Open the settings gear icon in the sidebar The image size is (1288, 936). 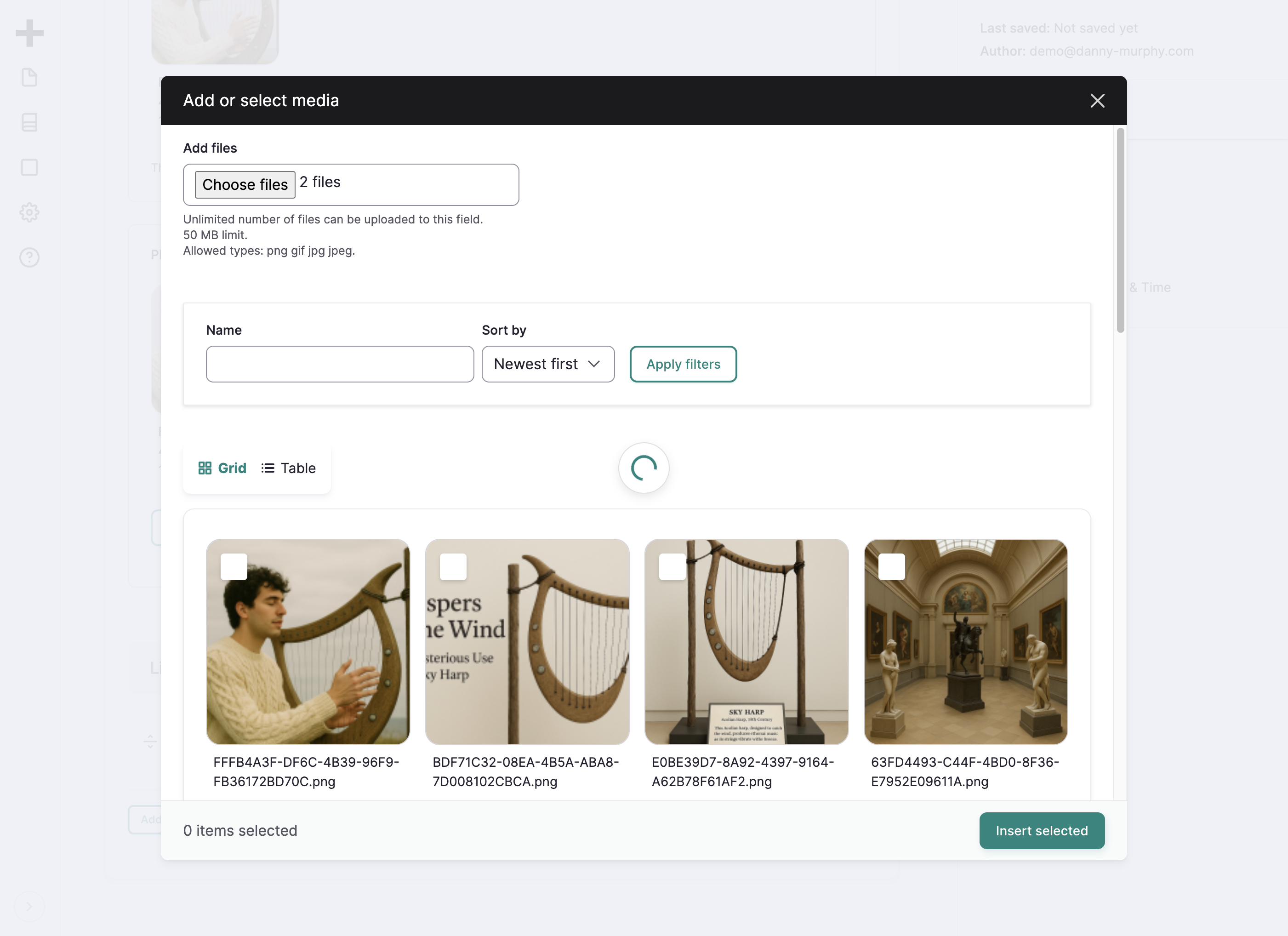(x=29, y=212)
